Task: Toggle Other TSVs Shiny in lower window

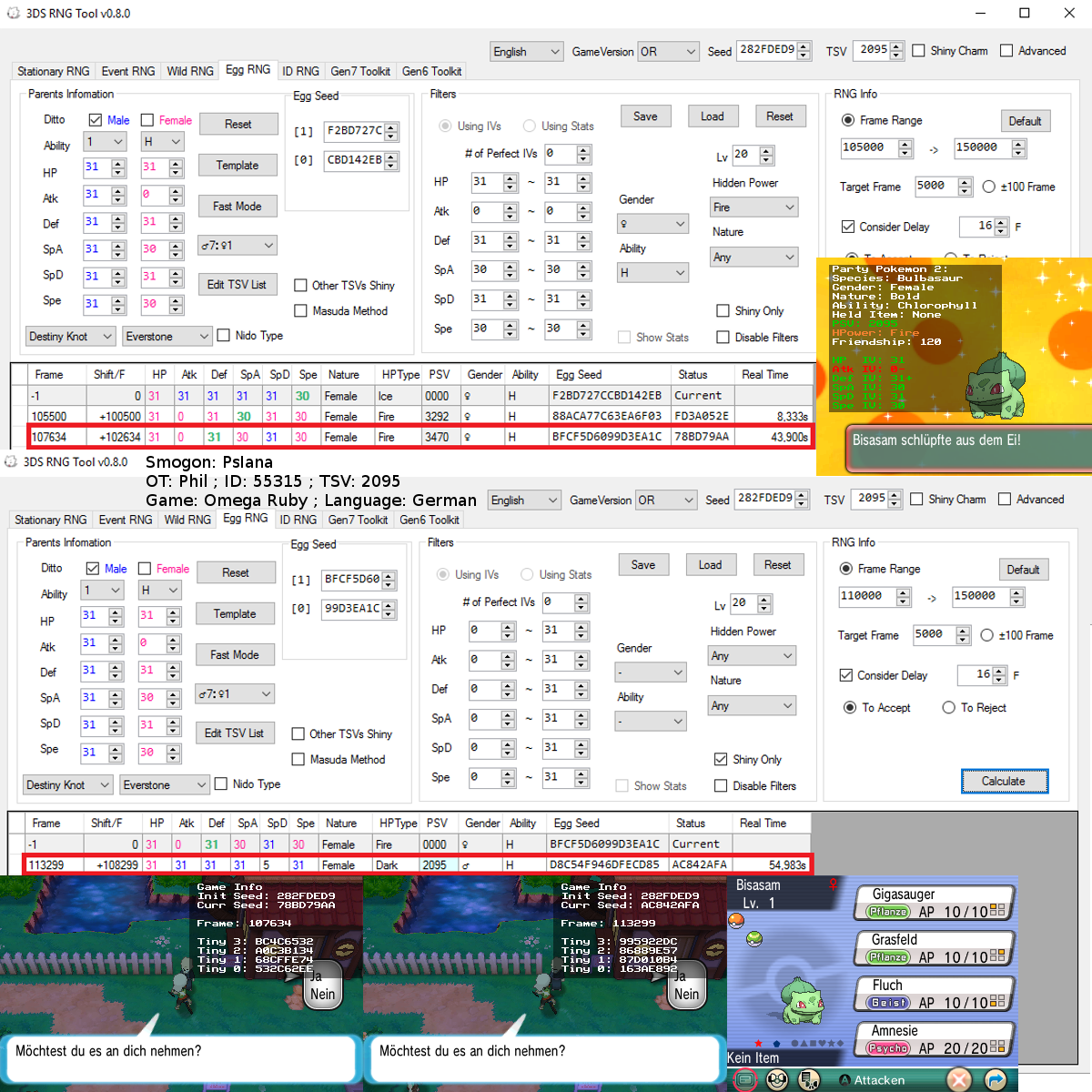Action: [298, 734]
